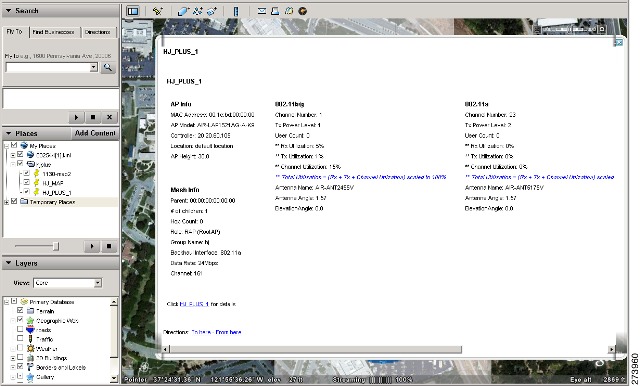
Task: Open the Fly To address dropdown arrow
Action: pos(94,67)
